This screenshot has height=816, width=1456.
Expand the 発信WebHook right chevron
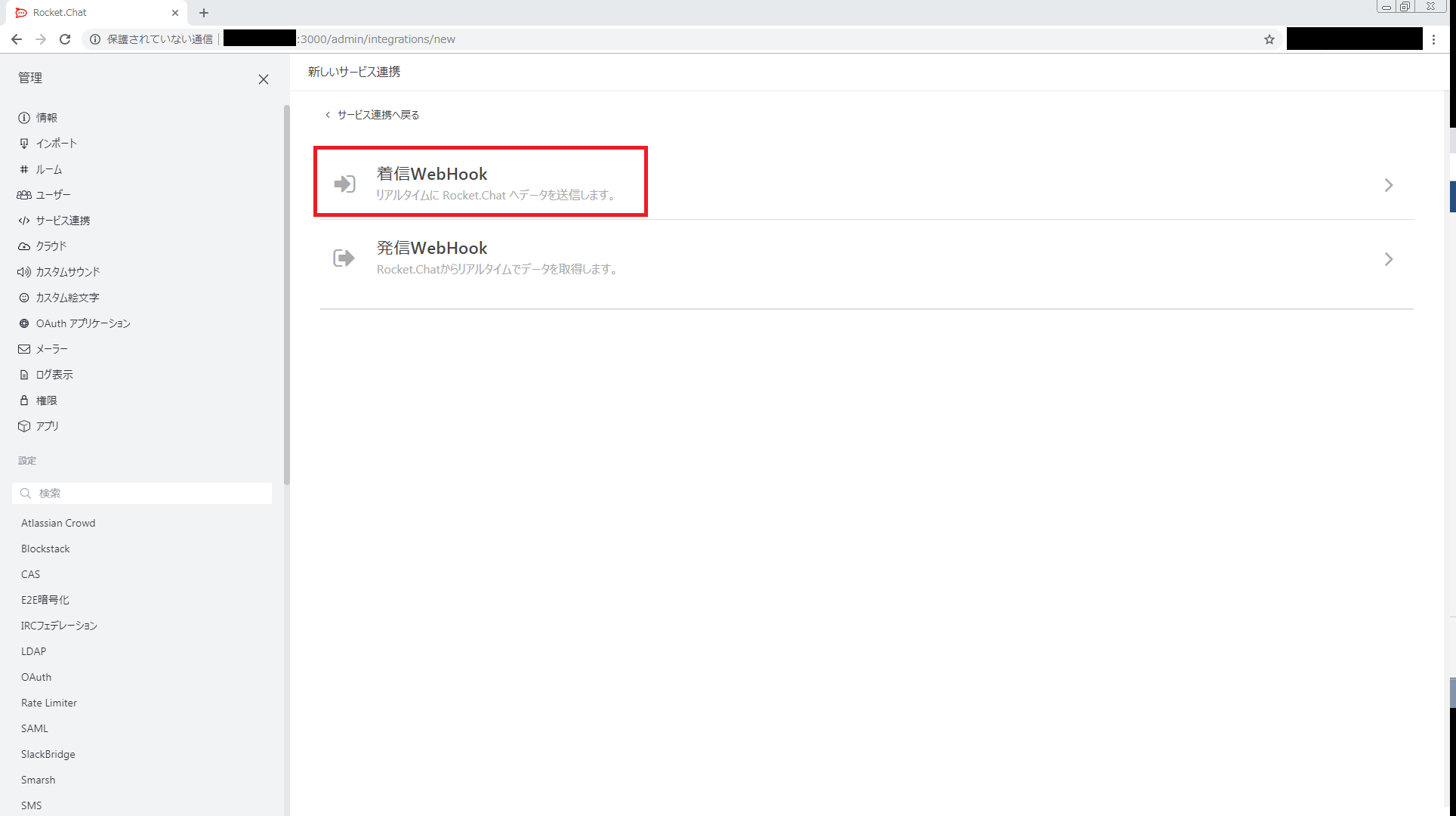(x=1388, y=259)
